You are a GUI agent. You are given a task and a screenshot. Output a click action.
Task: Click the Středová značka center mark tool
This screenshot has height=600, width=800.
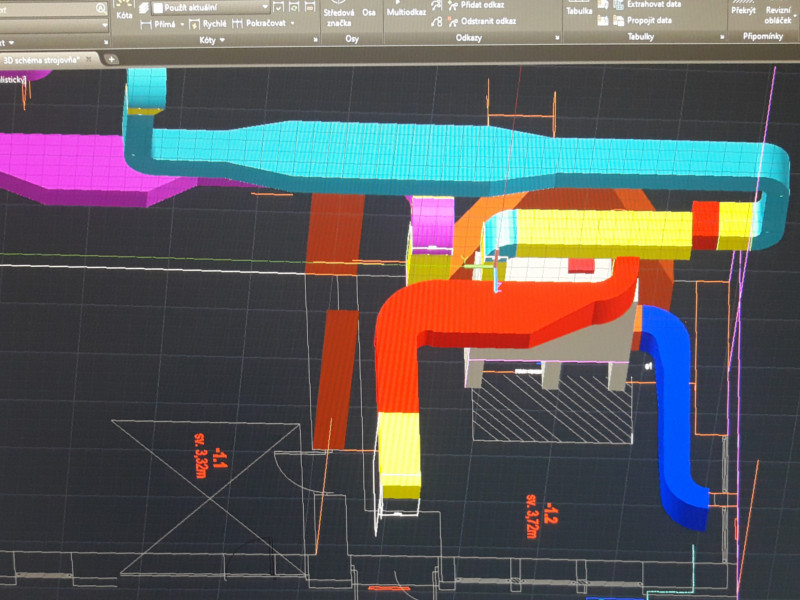(x=337, y=14)
